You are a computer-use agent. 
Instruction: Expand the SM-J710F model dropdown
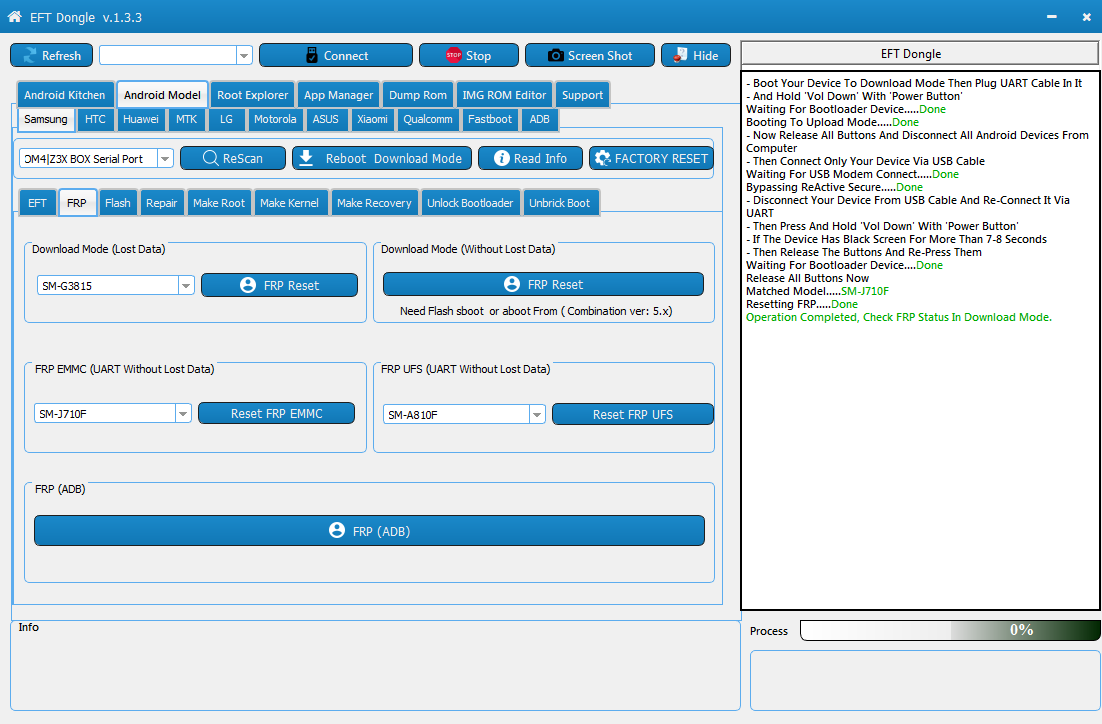(183, 414)
